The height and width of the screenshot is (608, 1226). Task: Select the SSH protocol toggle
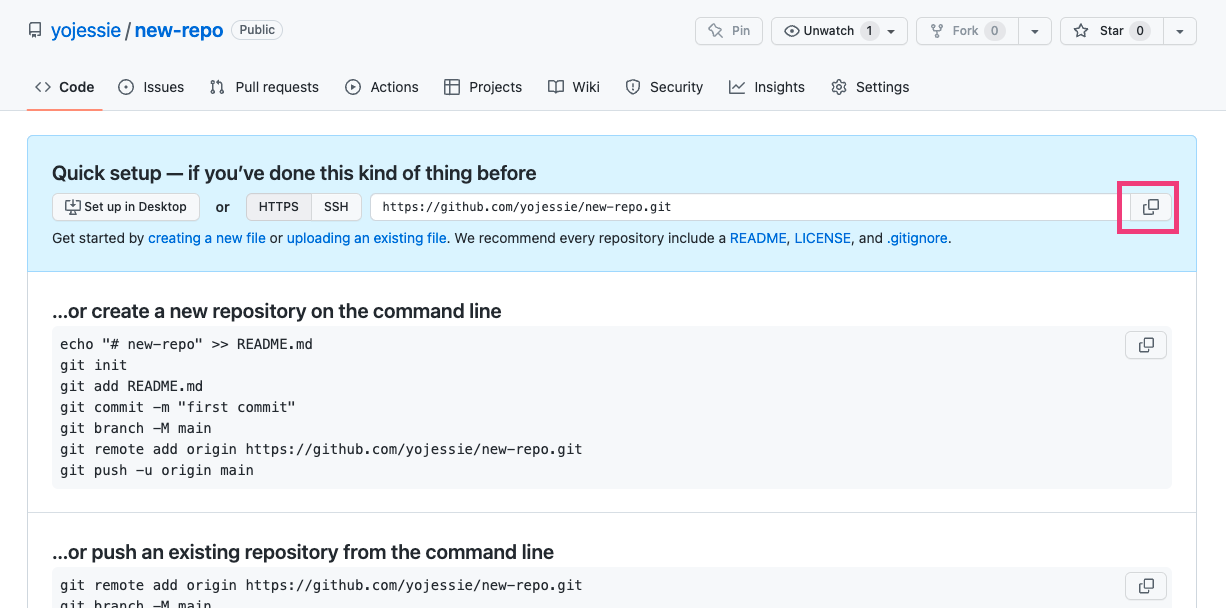pyautogui.click(x=337, y=207)
